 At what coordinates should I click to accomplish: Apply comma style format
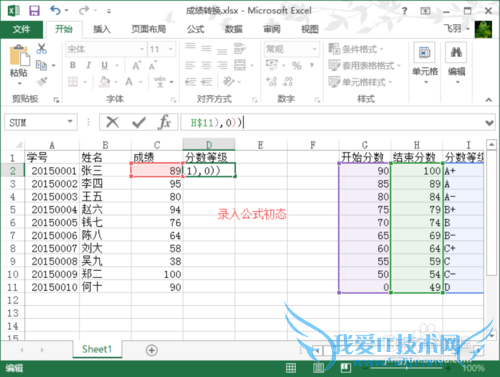pyautogui.click(x=312, y=65)
